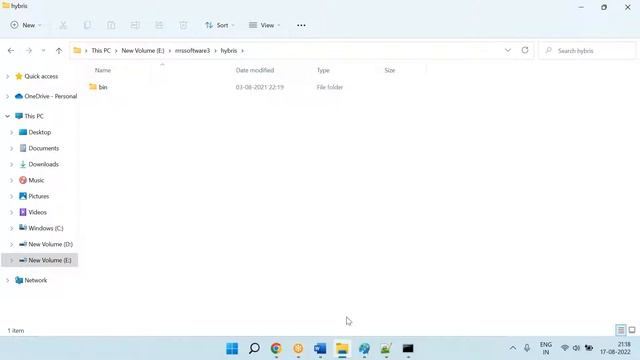Screen dimensions: 640x360
Task: Collapse the This PC tree node
Action: tap(7, 116)
